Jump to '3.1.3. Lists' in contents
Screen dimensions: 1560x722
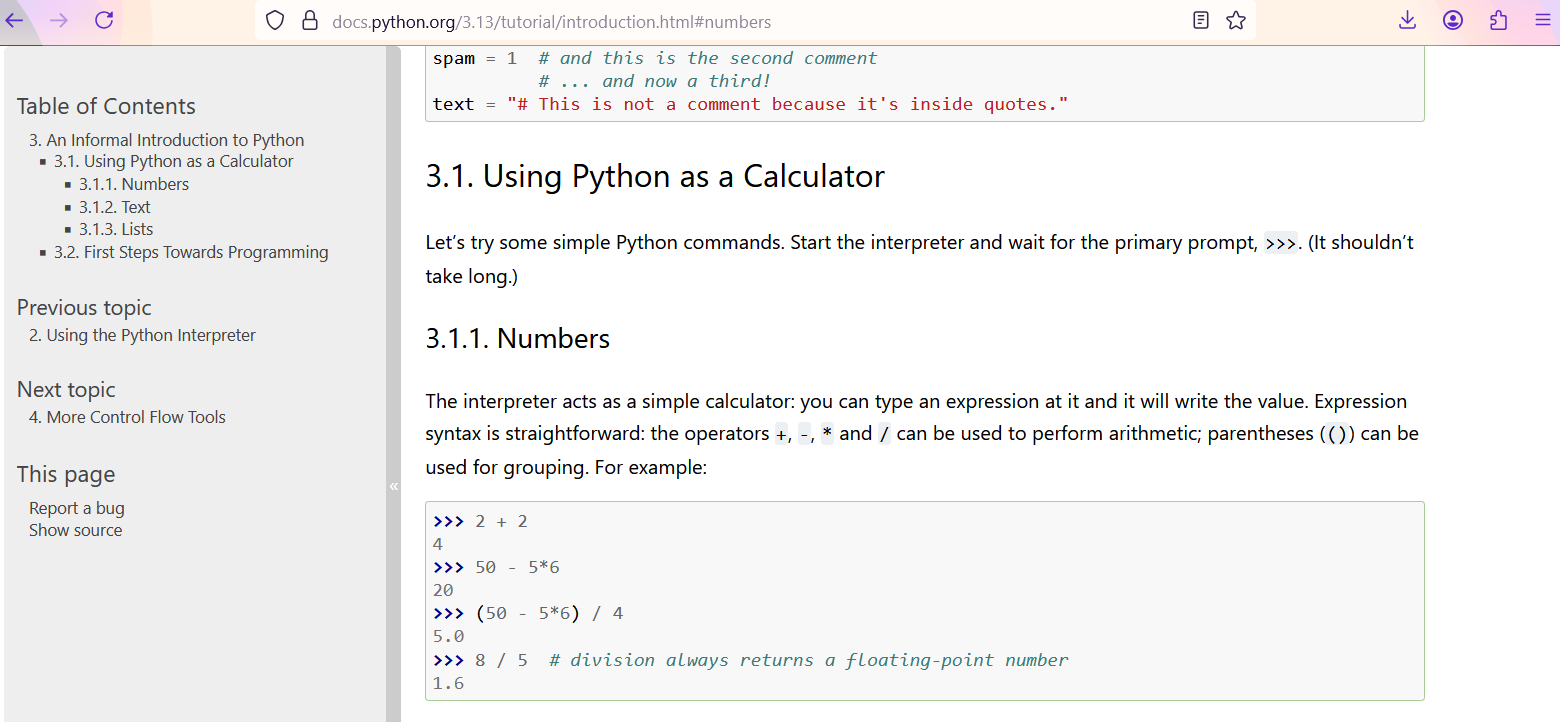pyautogui.click(x=116, y=229)
